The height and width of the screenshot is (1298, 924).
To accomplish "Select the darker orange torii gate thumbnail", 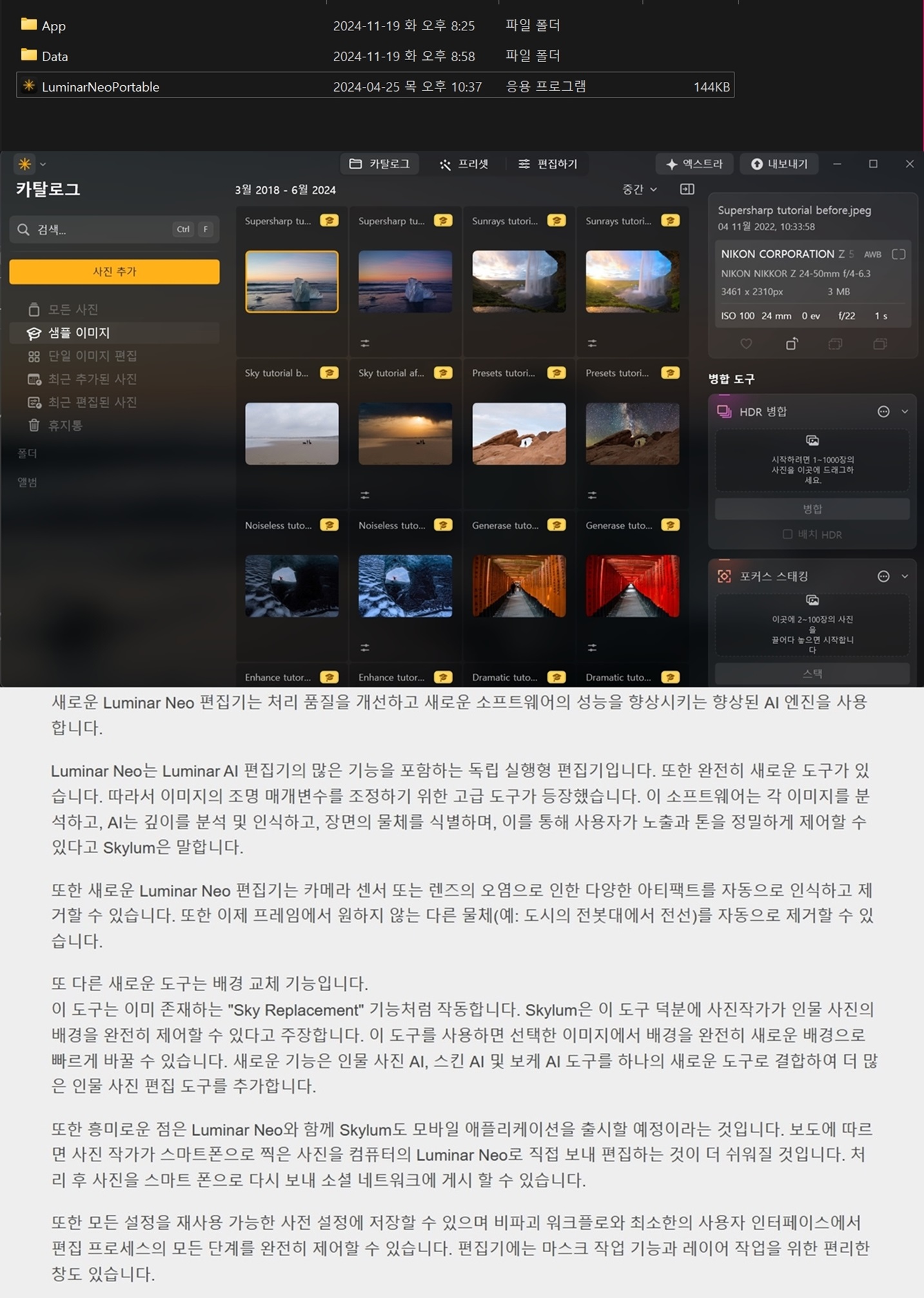I will (519, 586).
